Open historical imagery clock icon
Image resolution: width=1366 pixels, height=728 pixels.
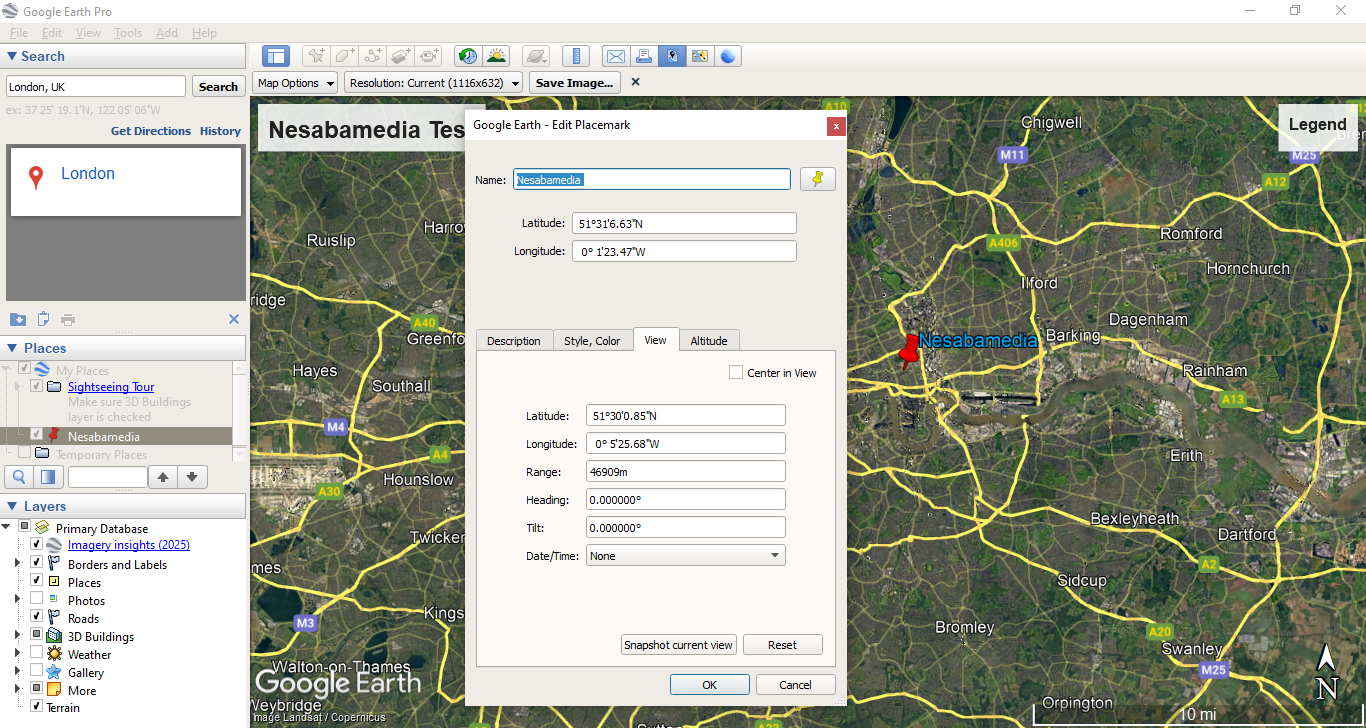(x=466, y=56)
